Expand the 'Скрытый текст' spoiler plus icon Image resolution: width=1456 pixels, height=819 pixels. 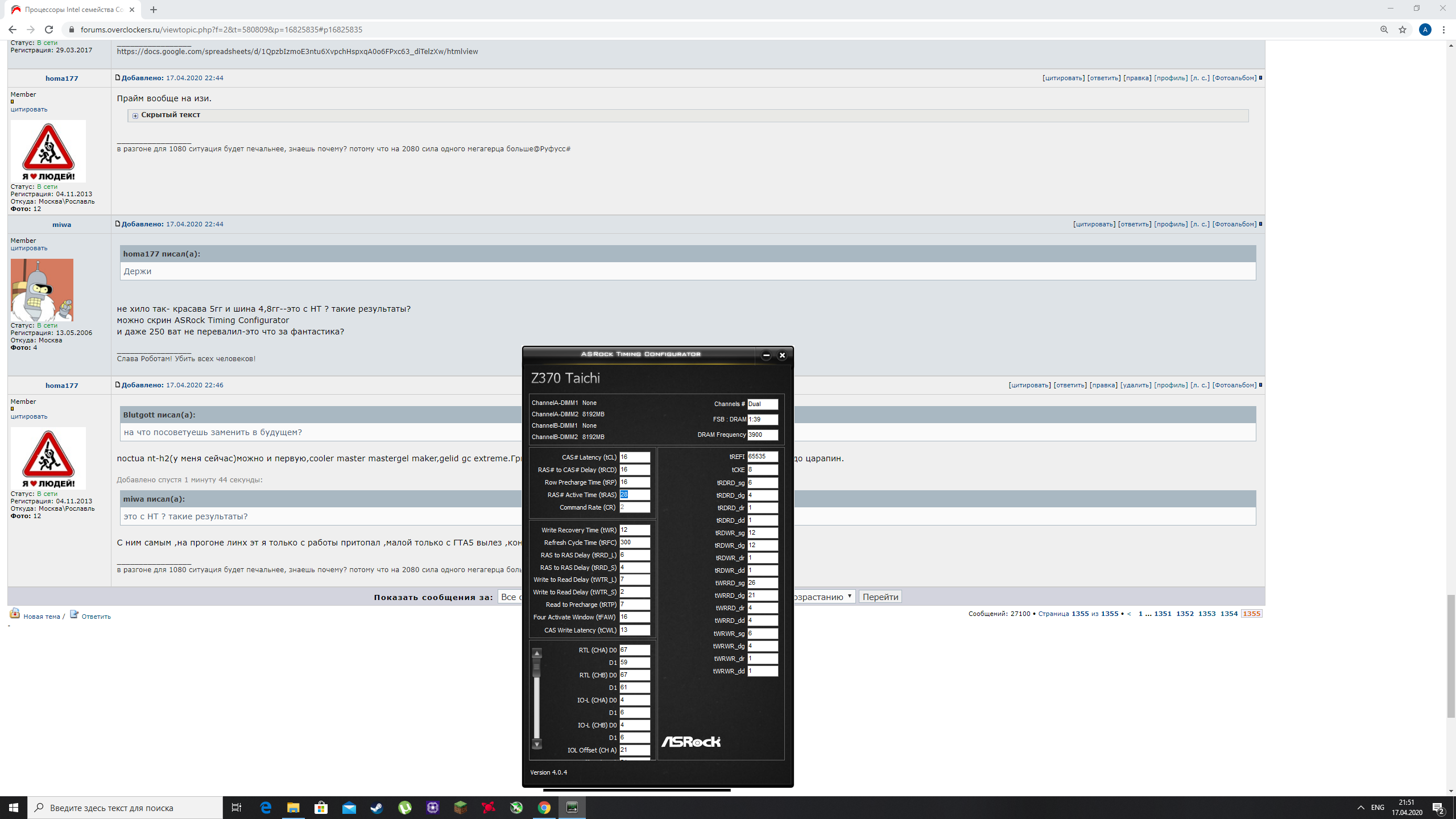135,115
